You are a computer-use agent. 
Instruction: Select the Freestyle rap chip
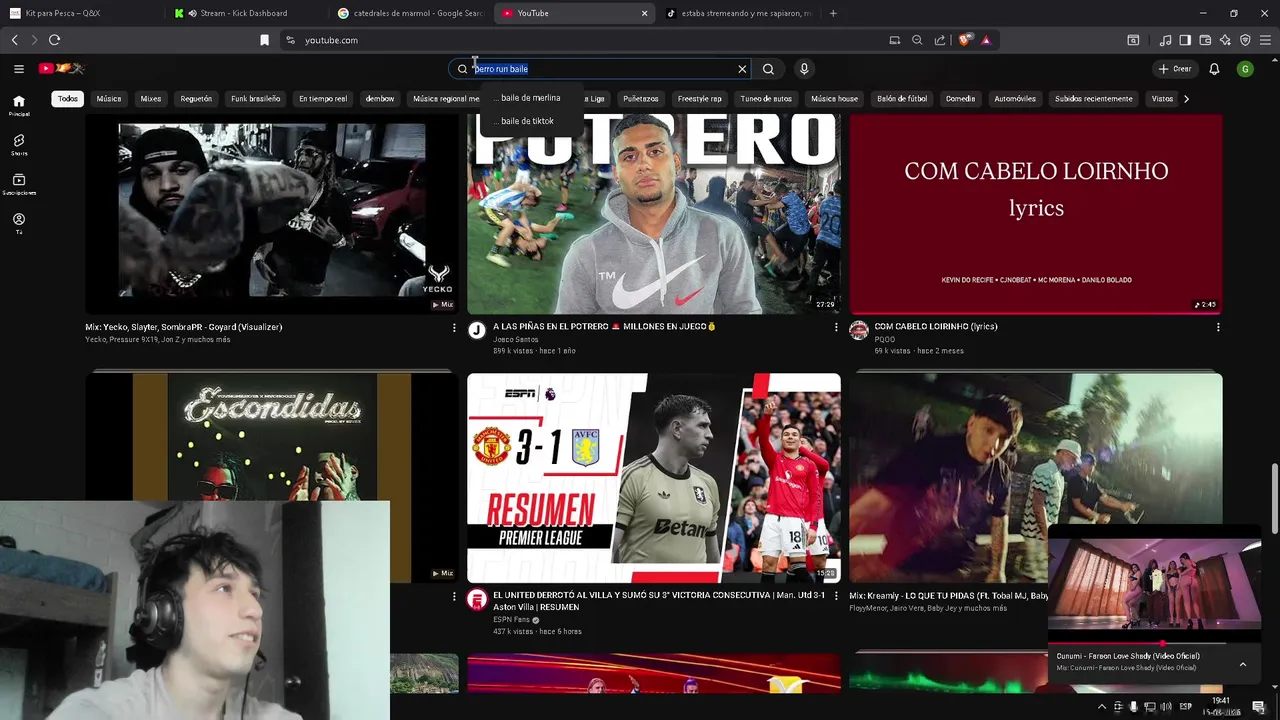[699, 99]
